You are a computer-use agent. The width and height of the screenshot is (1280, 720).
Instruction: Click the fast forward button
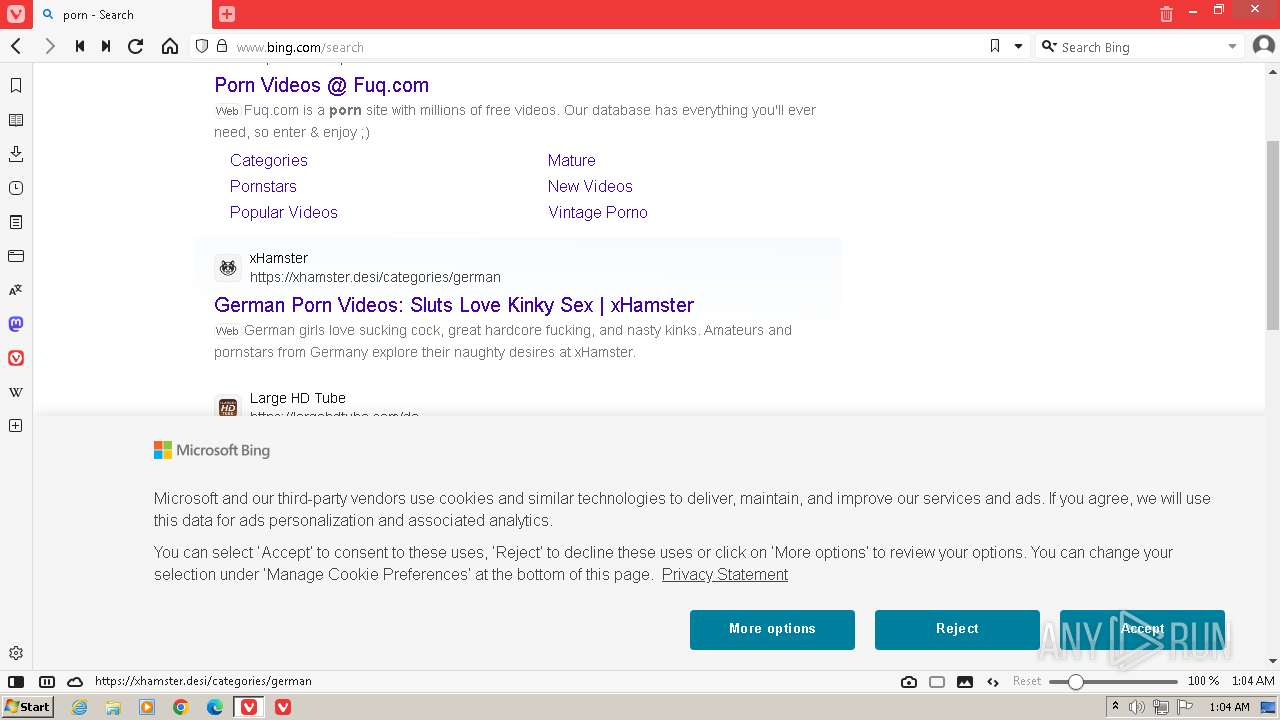pyautogui.click(x=106, y=46)
